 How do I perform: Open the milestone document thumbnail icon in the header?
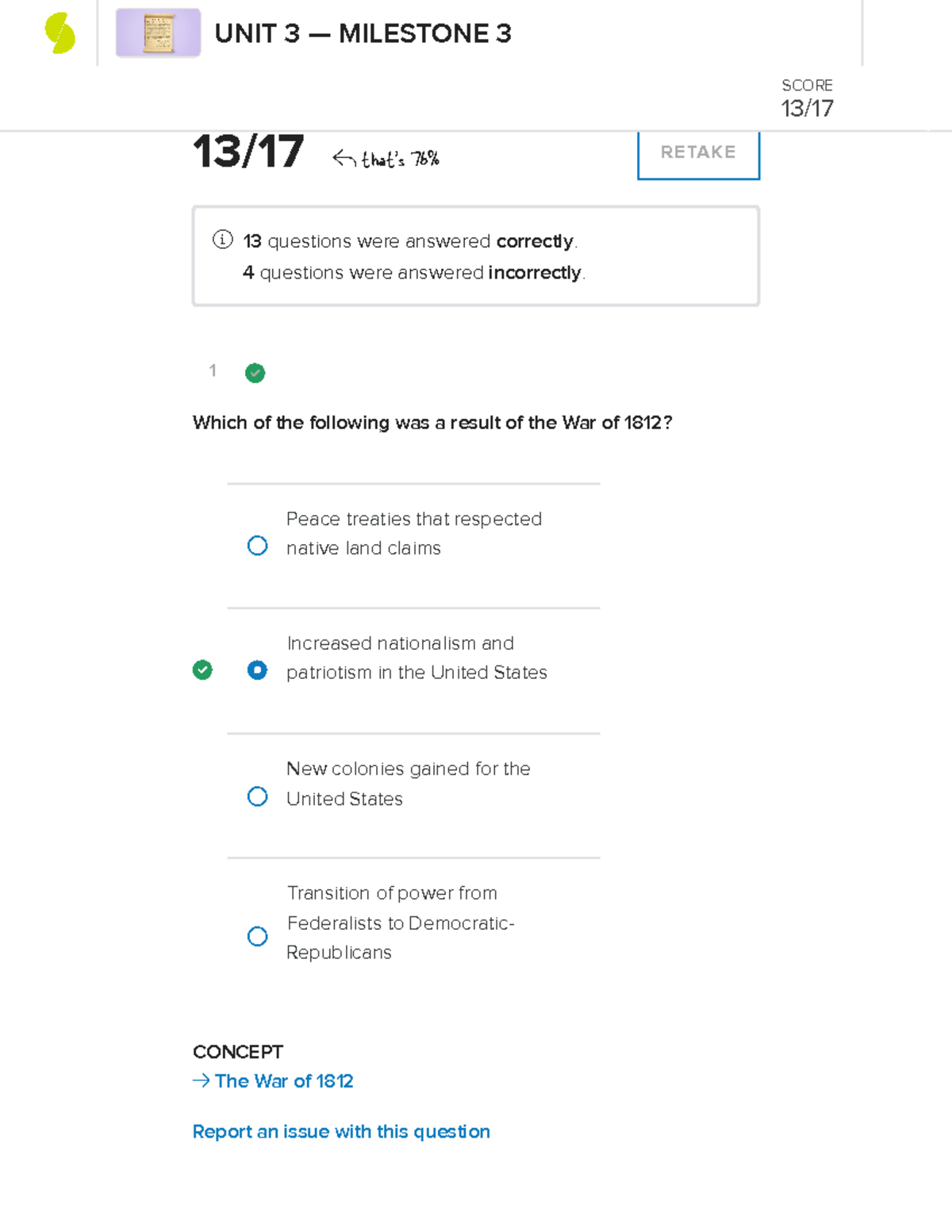(x=157, y=33)
